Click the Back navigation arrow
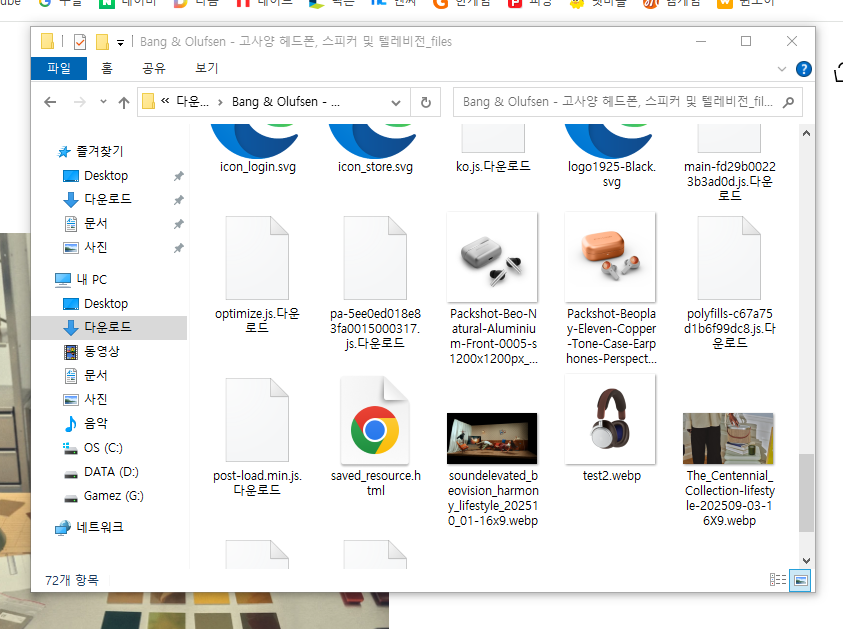843x629 pixels. point(50,102)
